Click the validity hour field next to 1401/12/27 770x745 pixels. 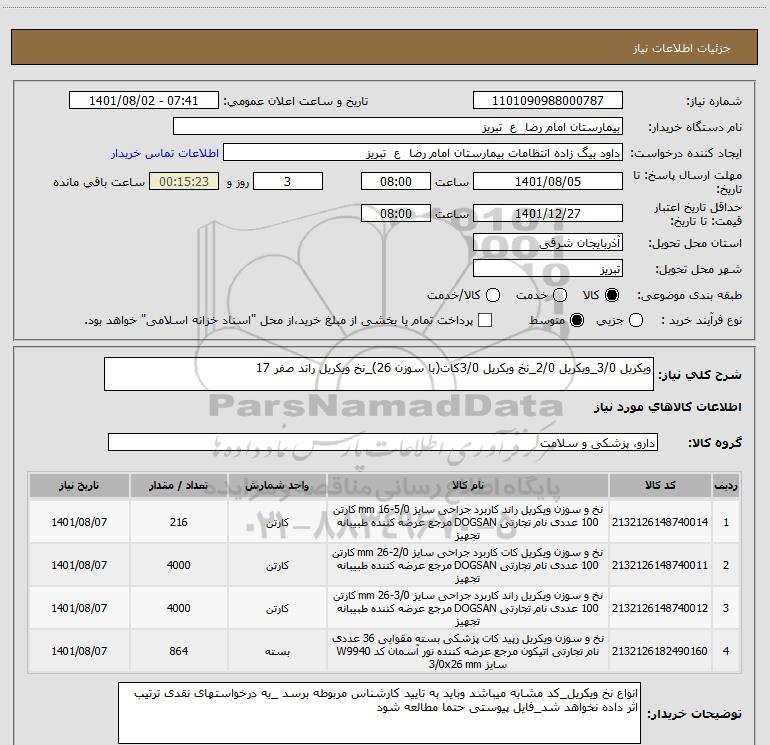pos(396,213)
